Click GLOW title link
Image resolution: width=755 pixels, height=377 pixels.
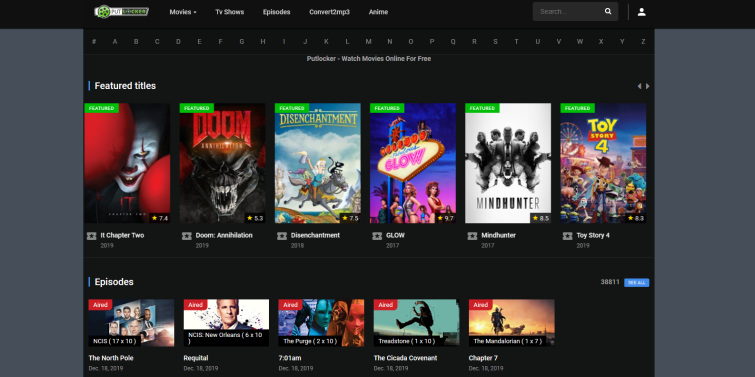[395, 235]
